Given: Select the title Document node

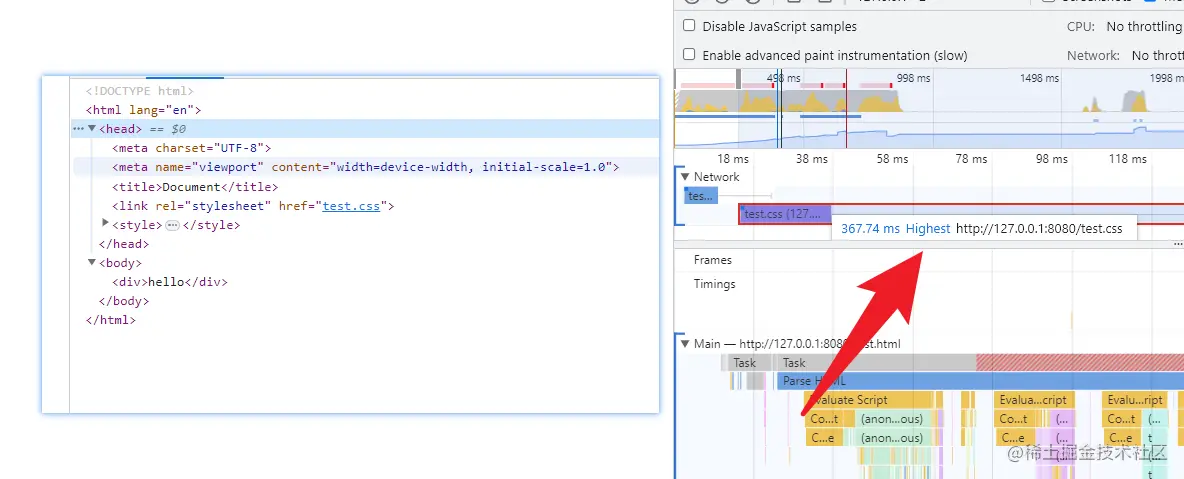Looking at the screenshot, I should (x=195, y=187).
